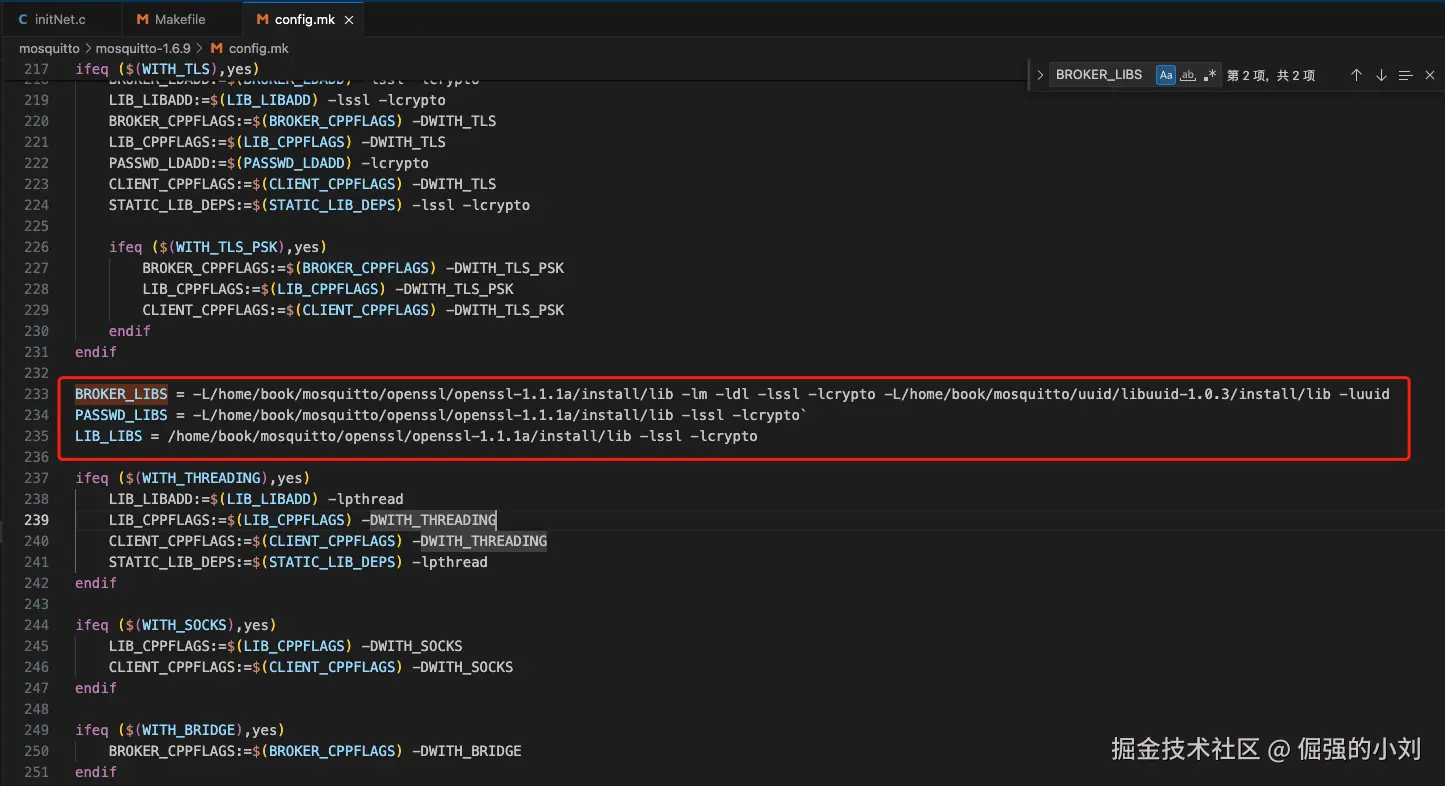Click line number 239 in gutter

point(36,520)
